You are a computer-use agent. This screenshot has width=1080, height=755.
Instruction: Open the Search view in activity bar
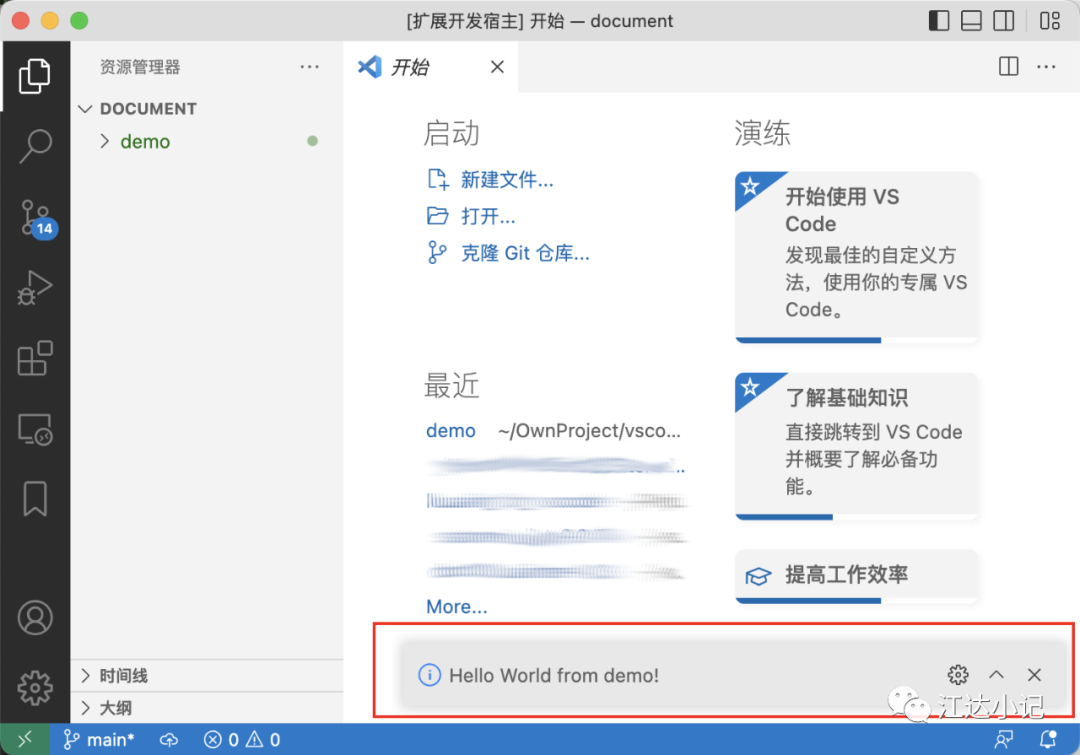coord(34,146)
